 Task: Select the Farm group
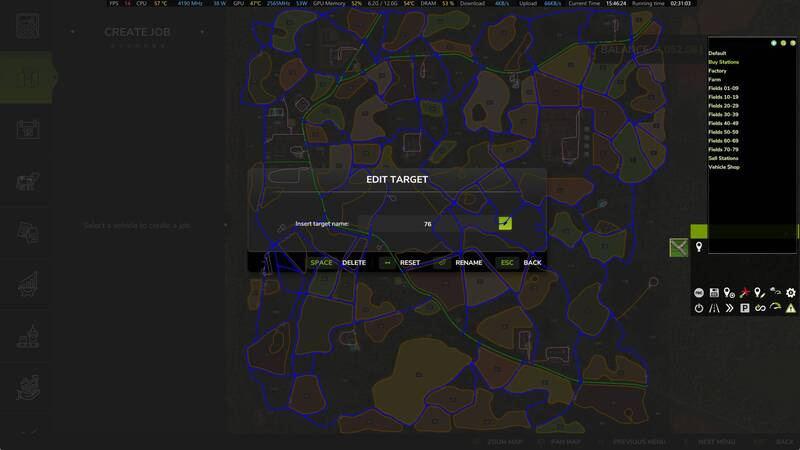pos(714,79)
